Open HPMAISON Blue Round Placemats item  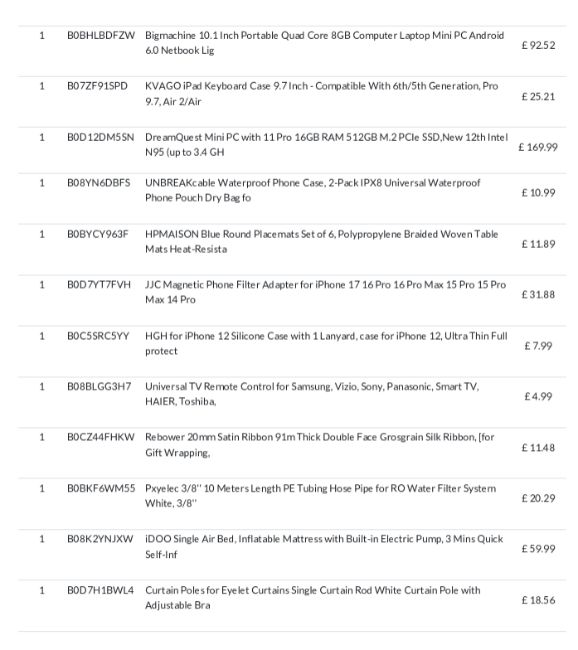[x=321, y=242]
